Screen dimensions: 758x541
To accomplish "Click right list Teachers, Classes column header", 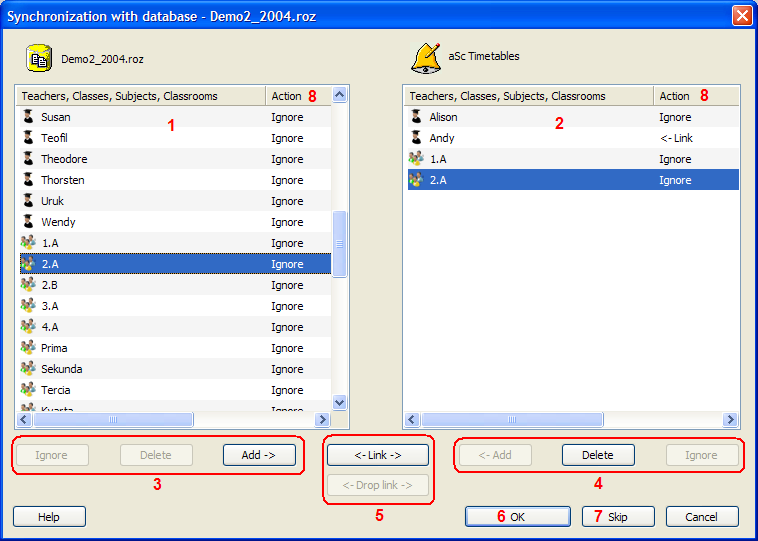I will click(x=528, y=96).
